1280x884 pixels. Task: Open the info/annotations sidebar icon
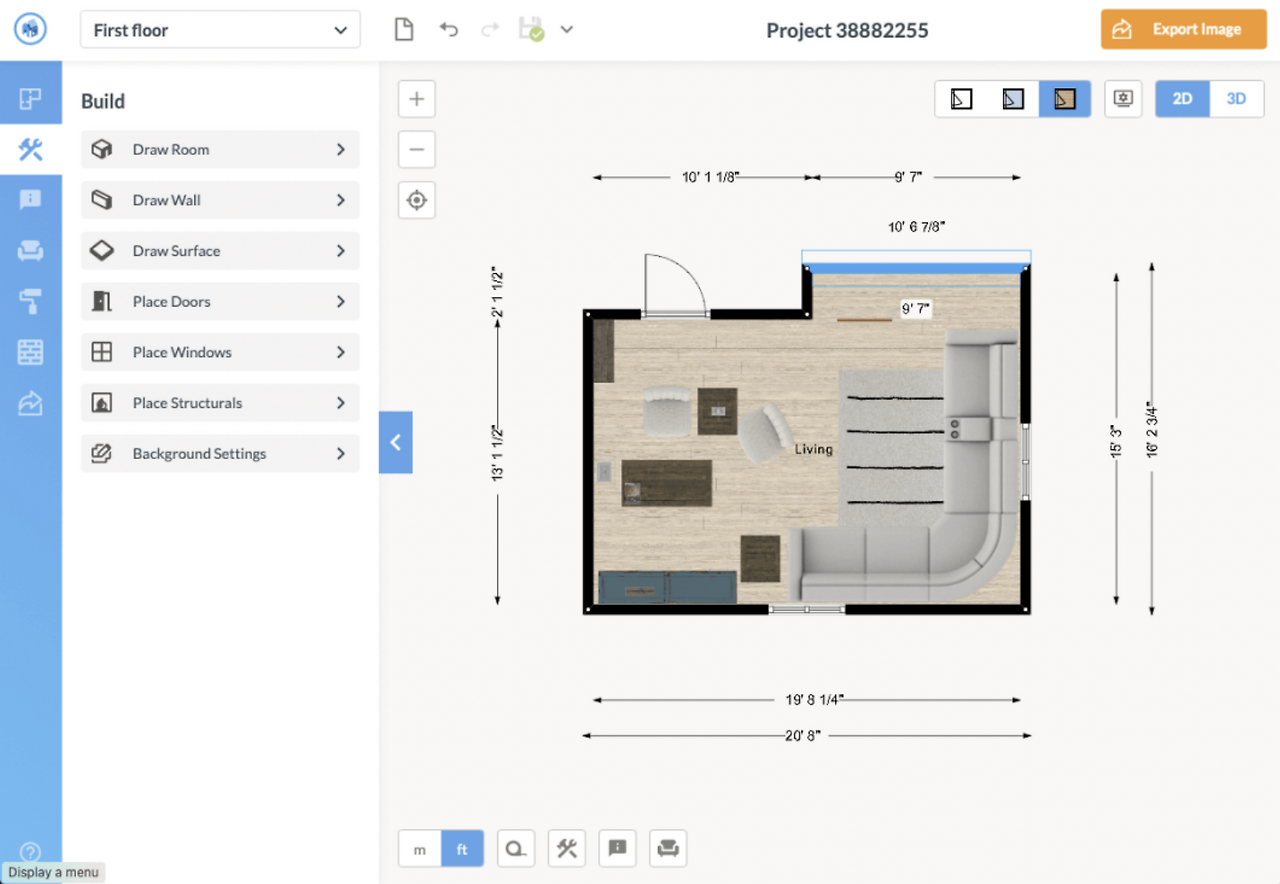[30, 200]
